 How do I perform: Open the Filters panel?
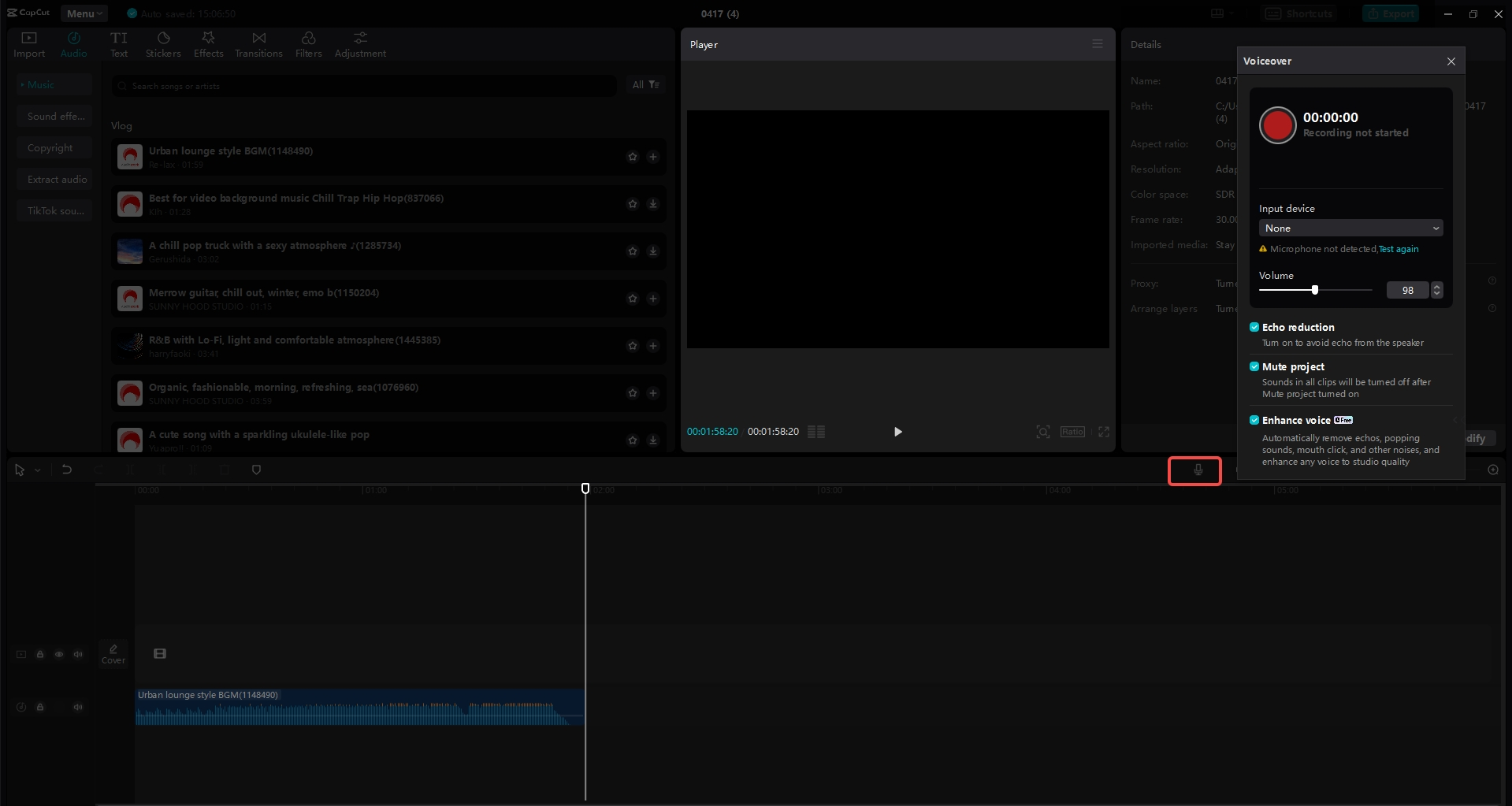pyautogui.click(x=308, y=43)
